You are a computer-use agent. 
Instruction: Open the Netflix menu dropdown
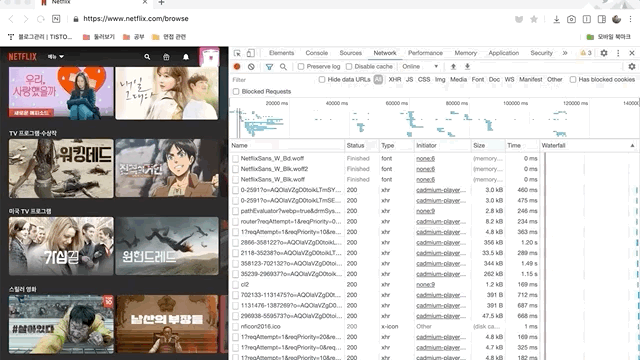click(56, 57)
